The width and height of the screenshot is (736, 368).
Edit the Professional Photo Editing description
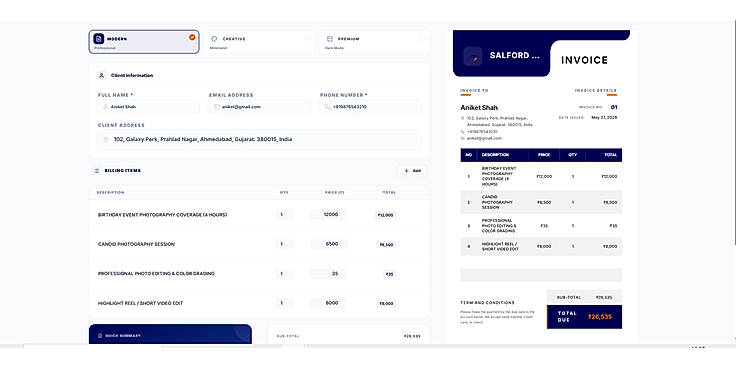coord(156,274)
